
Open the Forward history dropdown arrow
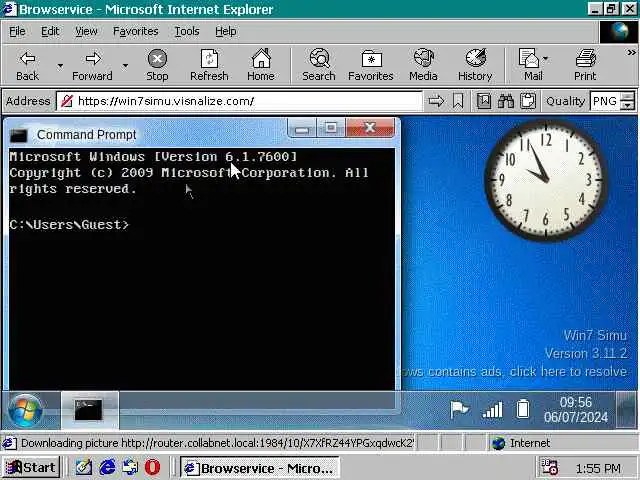point(125,65)
